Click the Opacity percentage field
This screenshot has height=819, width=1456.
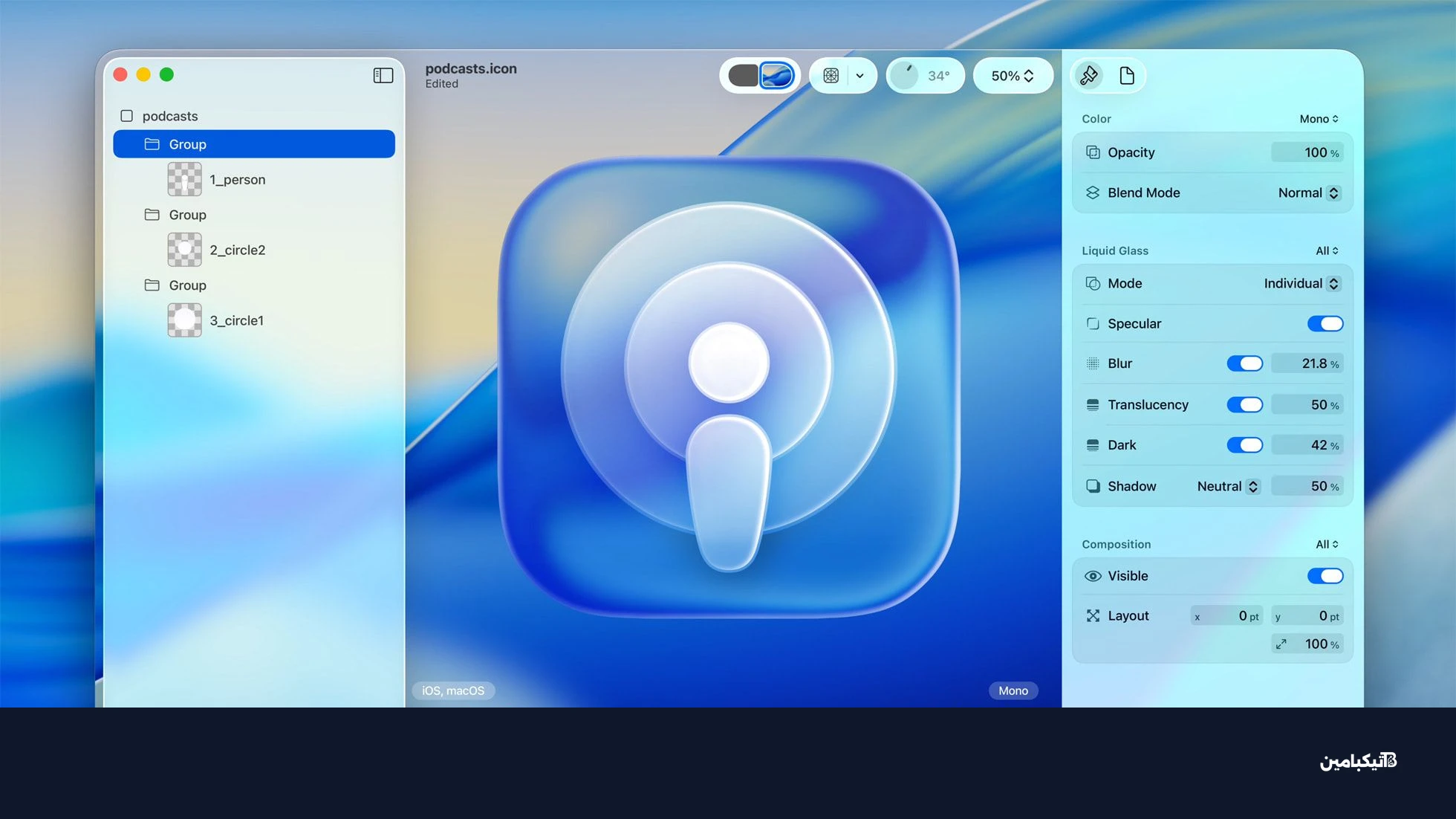click(x=1307, y=152)
